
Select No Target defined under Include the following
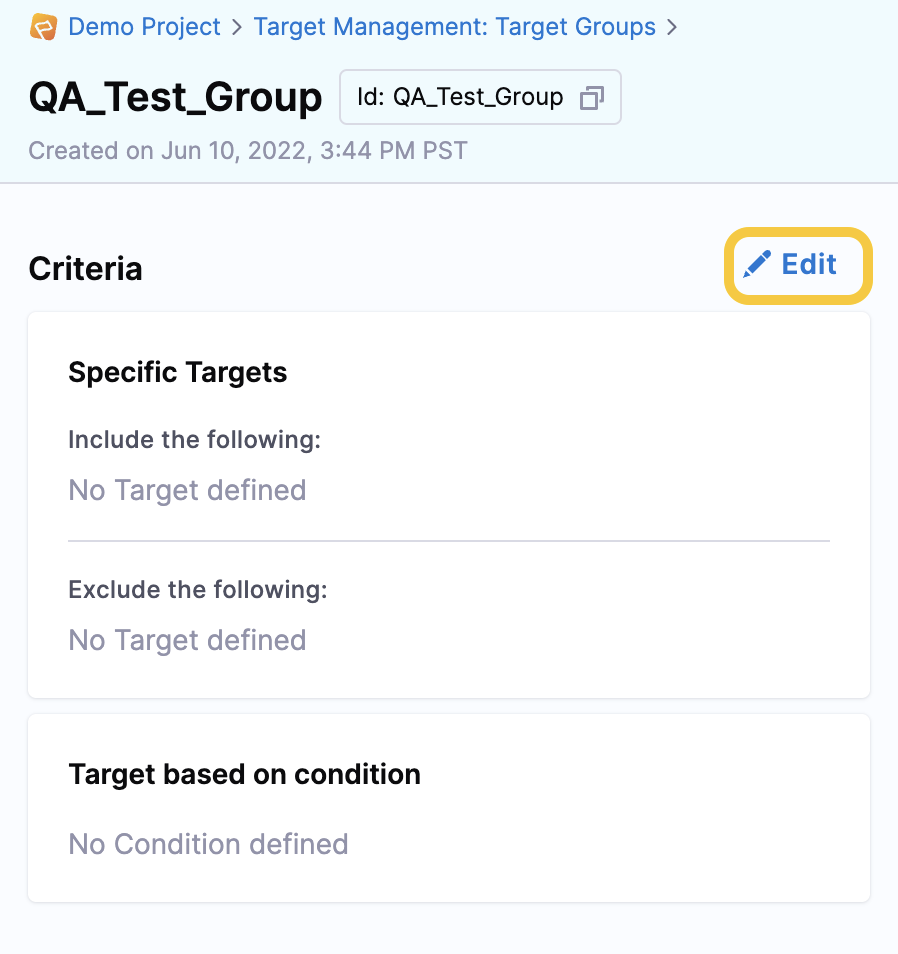pyautogui.click(x=187, y=490)
